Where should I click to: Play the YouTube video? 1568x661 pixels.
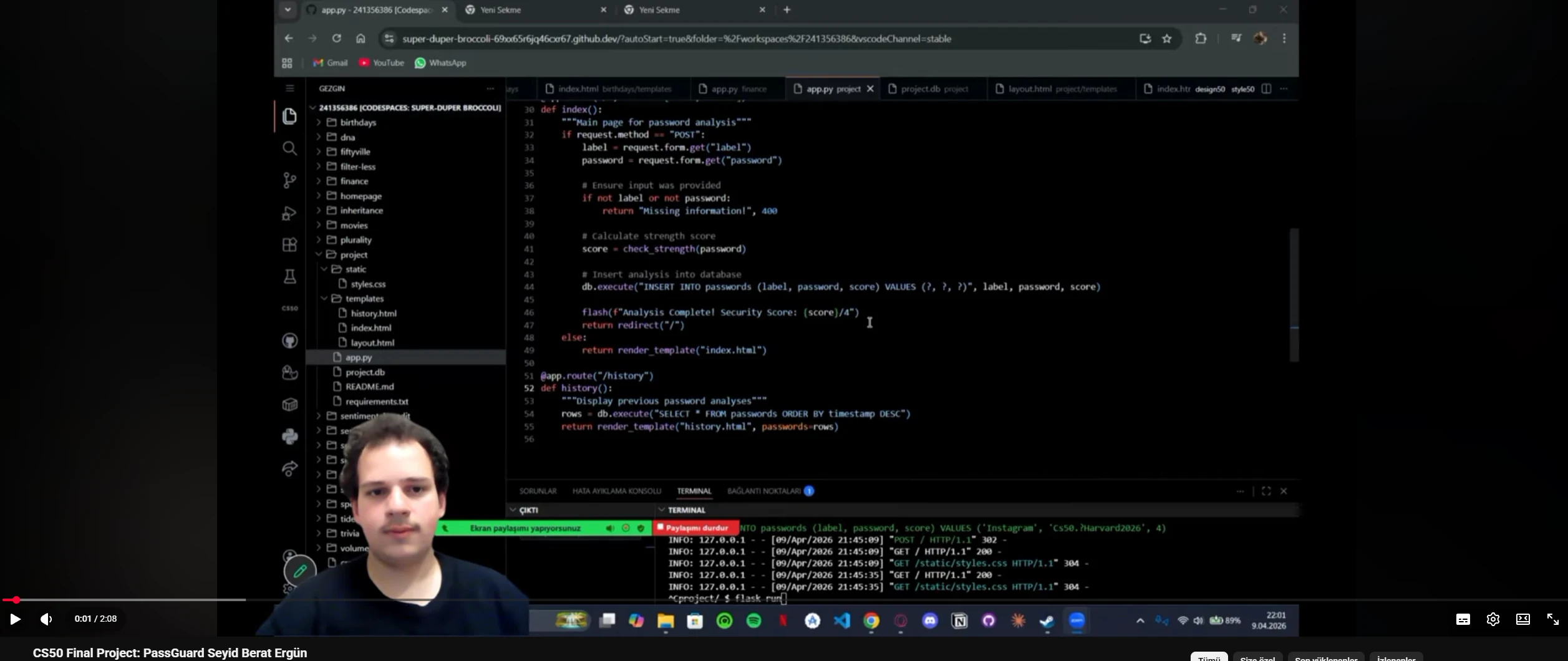[x=15, y=619]
